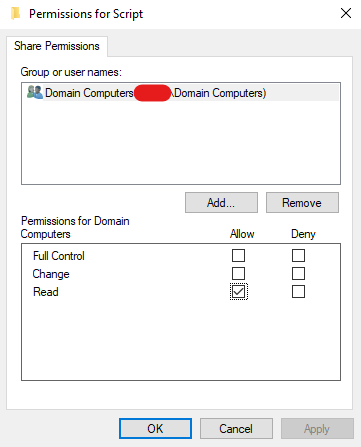Image resolution: width=361 pixels, height=447 pixels.
Task: Click the Read permission label
Action: point(46,292)
